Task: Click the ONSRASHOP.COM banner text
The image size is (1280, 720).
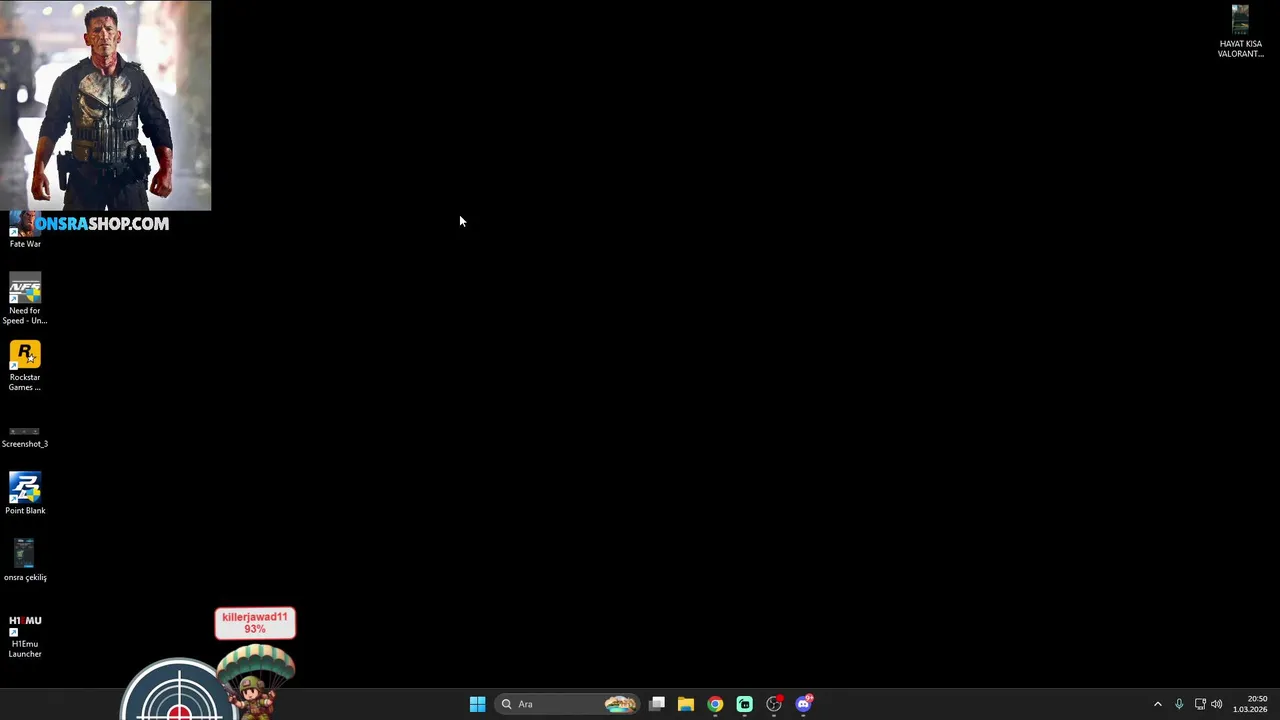Action: coord(102,224)
